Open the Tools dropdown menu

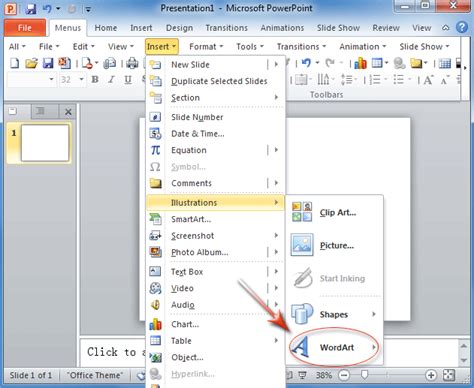click(x=250, y=47)
